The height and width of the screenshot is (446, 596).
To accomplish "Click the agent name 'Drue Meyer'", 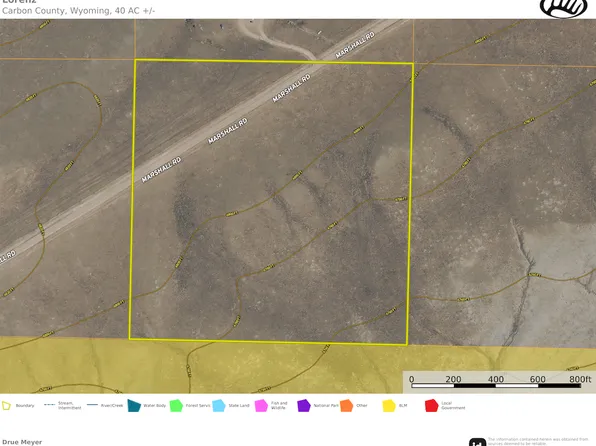I will (22, 442).
